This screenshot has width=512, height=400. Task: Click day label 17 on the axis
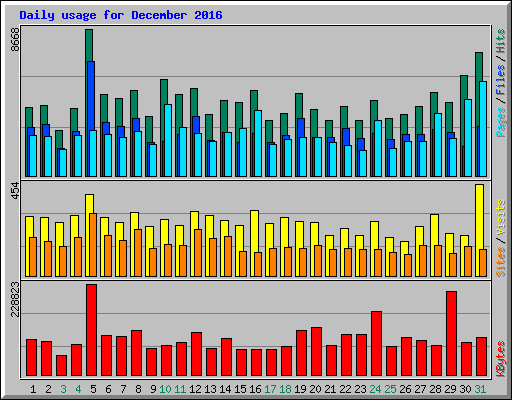[x=270, y=389]
